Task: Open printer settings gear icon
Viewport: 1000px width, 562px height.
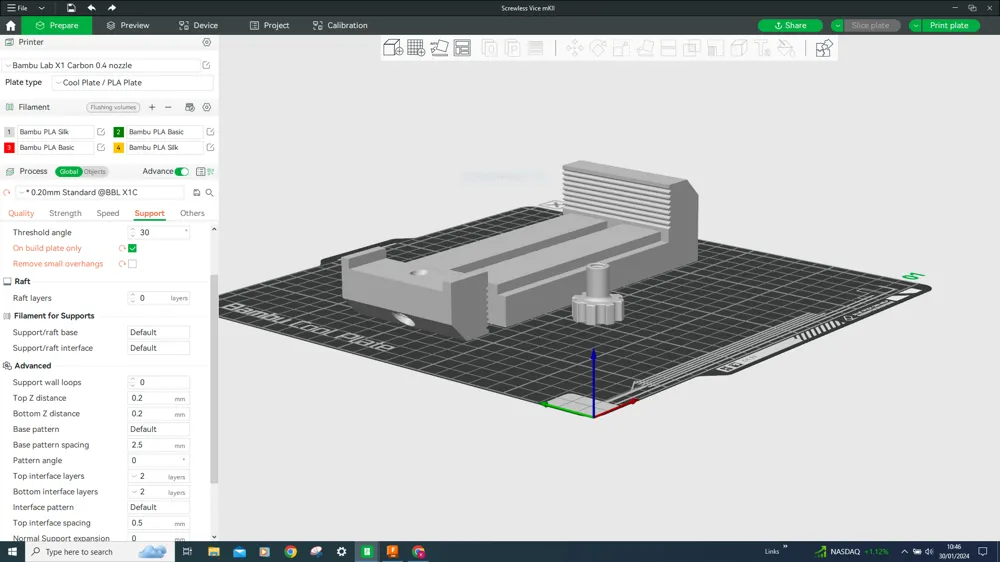Action: pos(207,43)
